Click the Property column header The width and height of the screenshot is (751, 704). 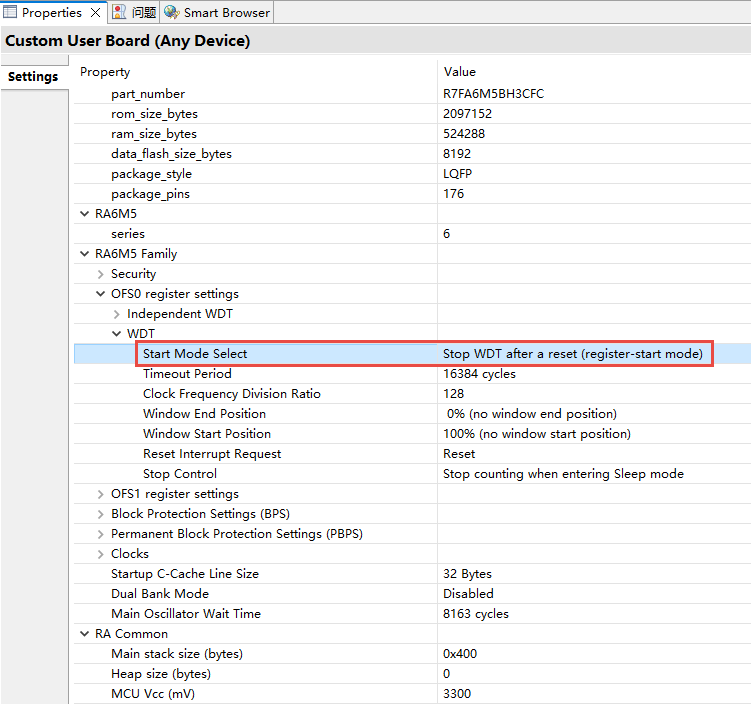click(x=105, y=72)
